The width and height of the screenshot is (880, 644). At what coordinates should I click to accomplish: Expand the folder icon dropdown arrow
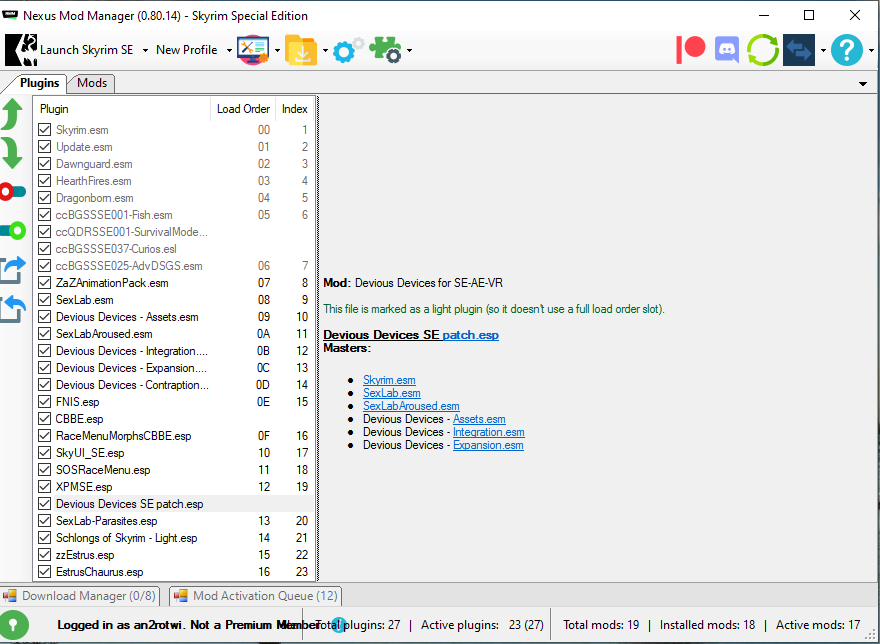tap(325, 51)
